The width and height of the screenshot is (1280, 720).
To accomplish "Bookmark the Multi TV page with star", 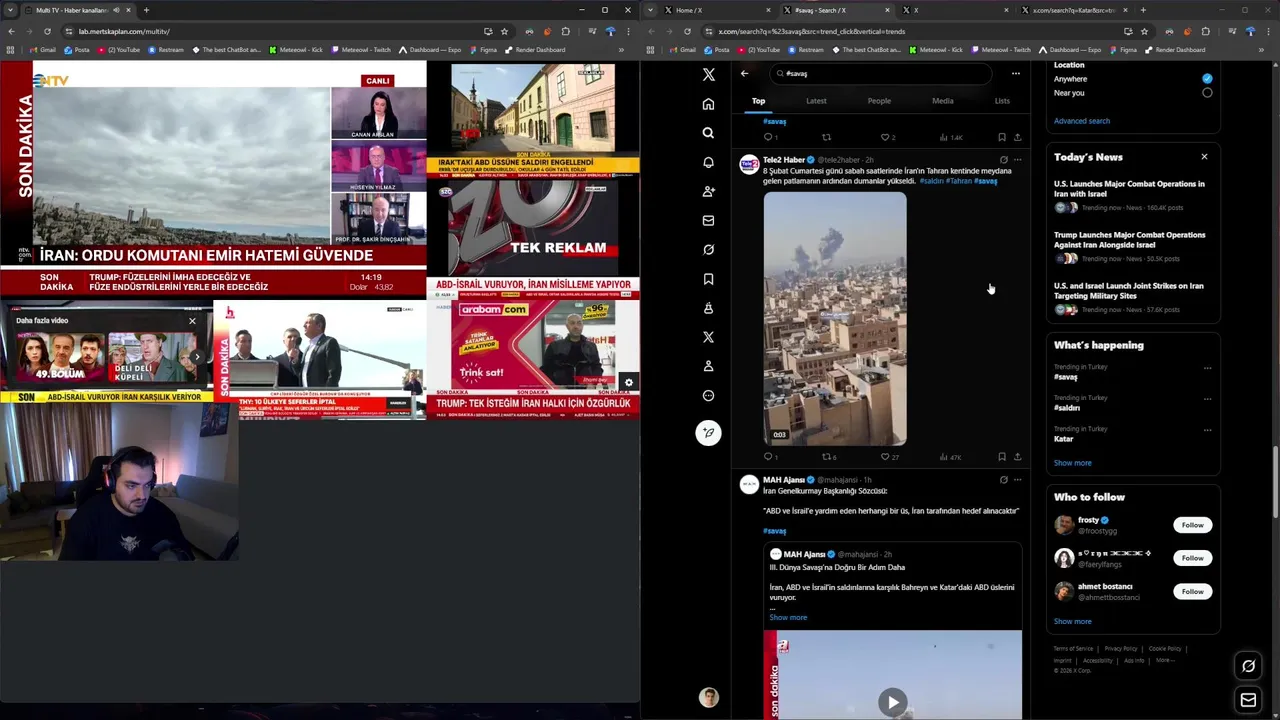I will 504,31.
